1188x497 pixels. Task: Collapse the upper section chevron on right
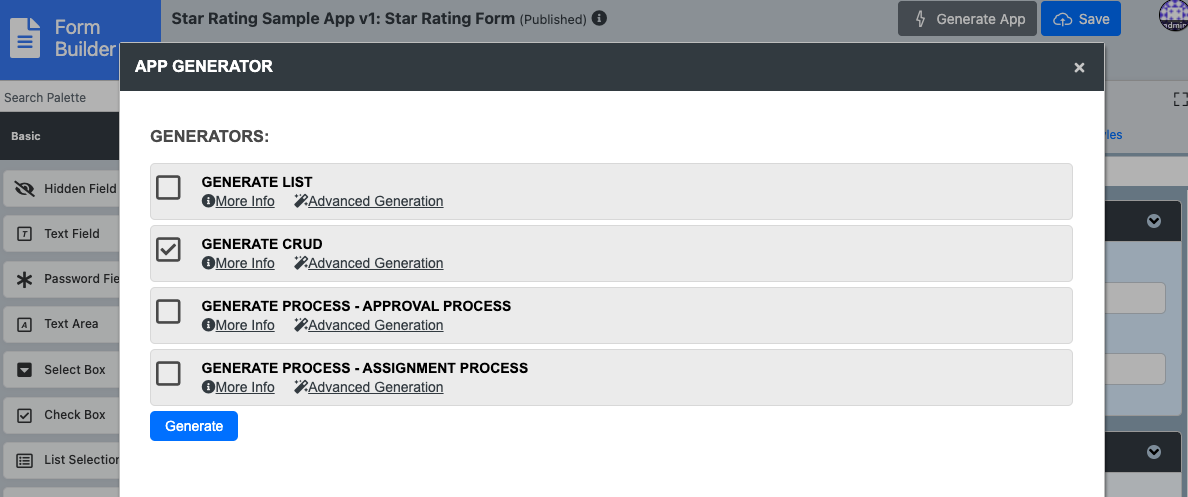(1154, 221)
